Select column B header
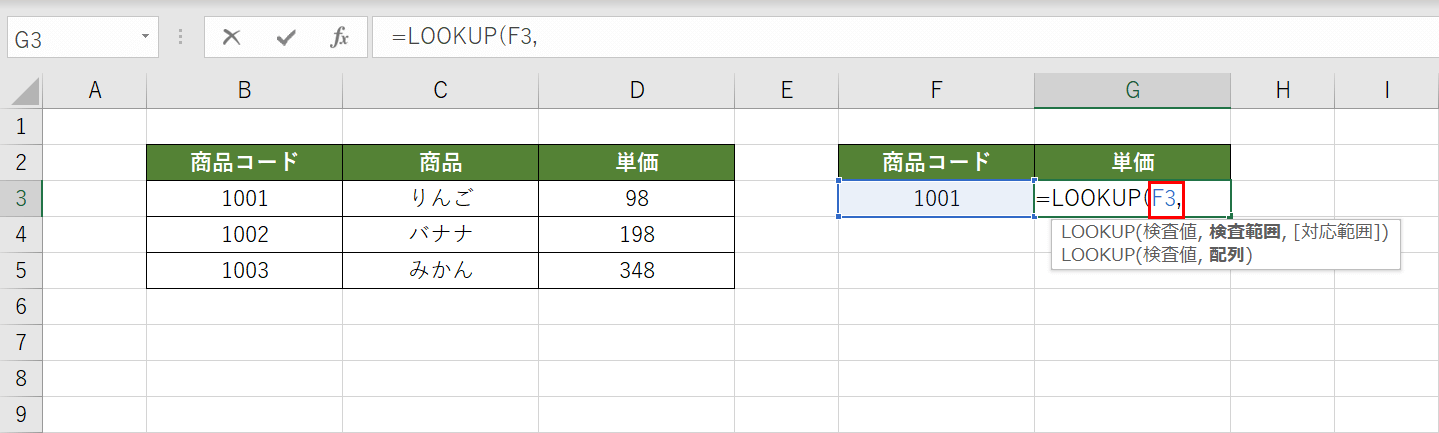 click(x=244, y=90)
